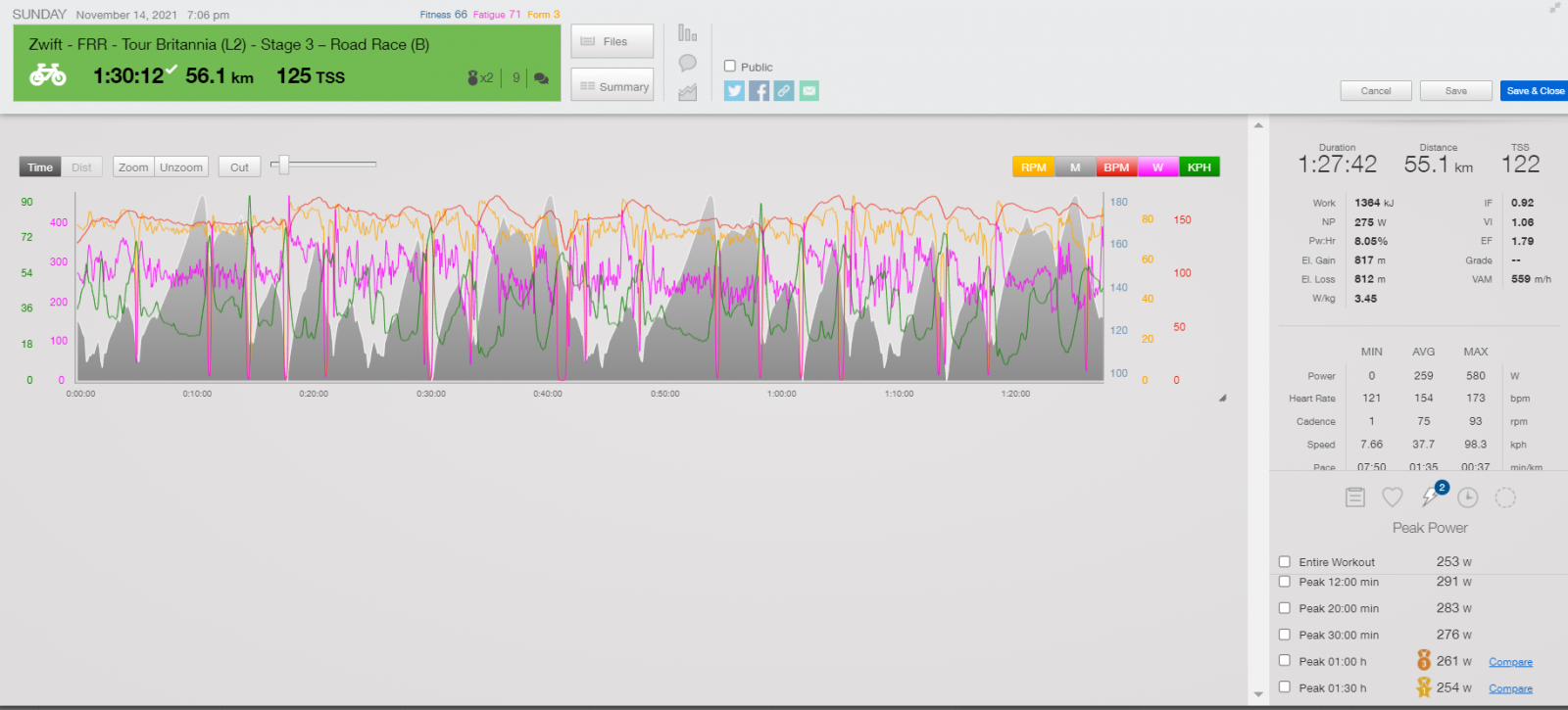Expand the window with top-right resize icon
This screenshot has height=710, width=1568.
click(x=1554, y=8)
